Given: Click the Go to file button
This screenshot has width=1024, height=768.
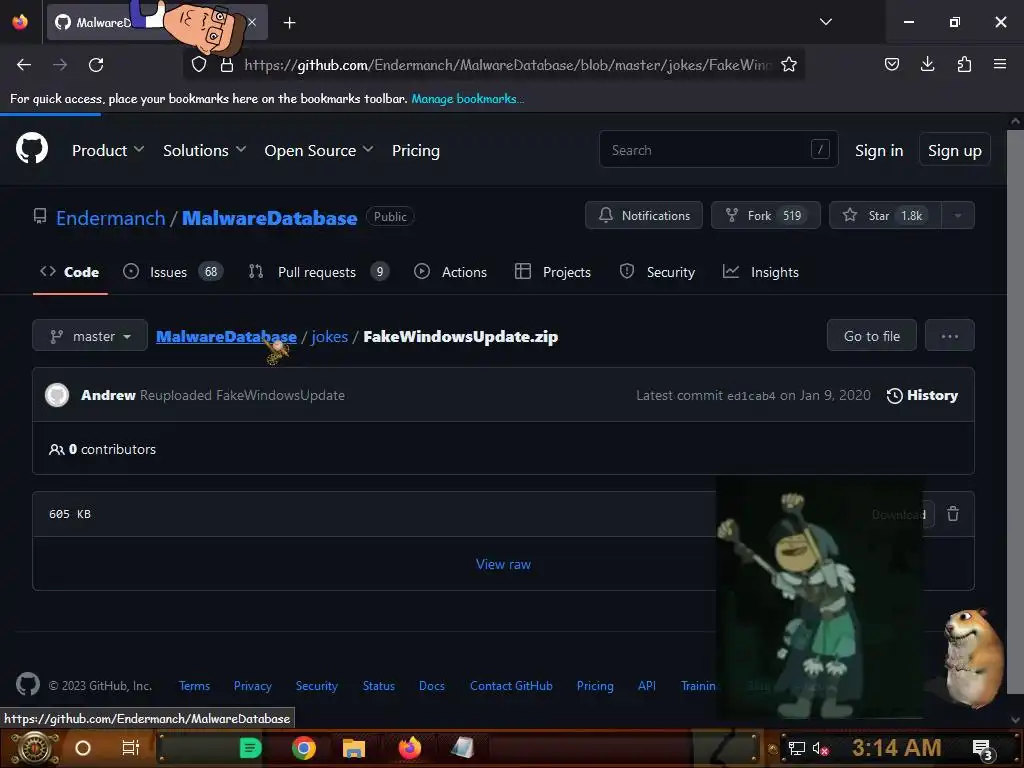Looking at the screenshot, I should (872, 336).
